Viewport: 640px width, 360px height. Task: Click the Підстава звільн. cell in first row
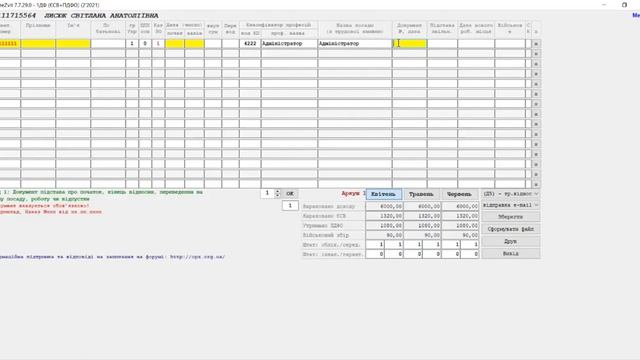pyautogui.click(x=442, y=44)
